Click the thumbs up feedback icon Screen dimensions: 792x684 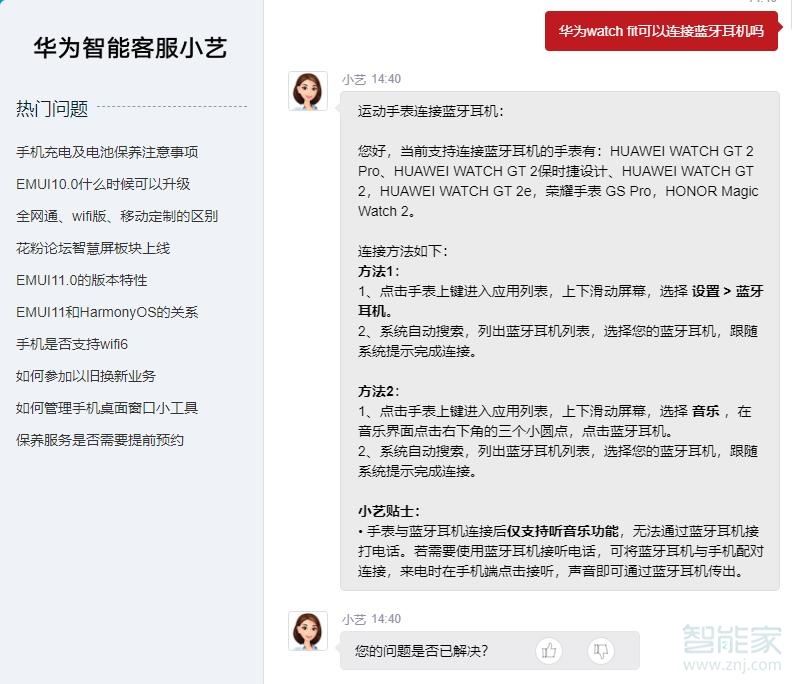pyautogui.click(x=548, y=651)
